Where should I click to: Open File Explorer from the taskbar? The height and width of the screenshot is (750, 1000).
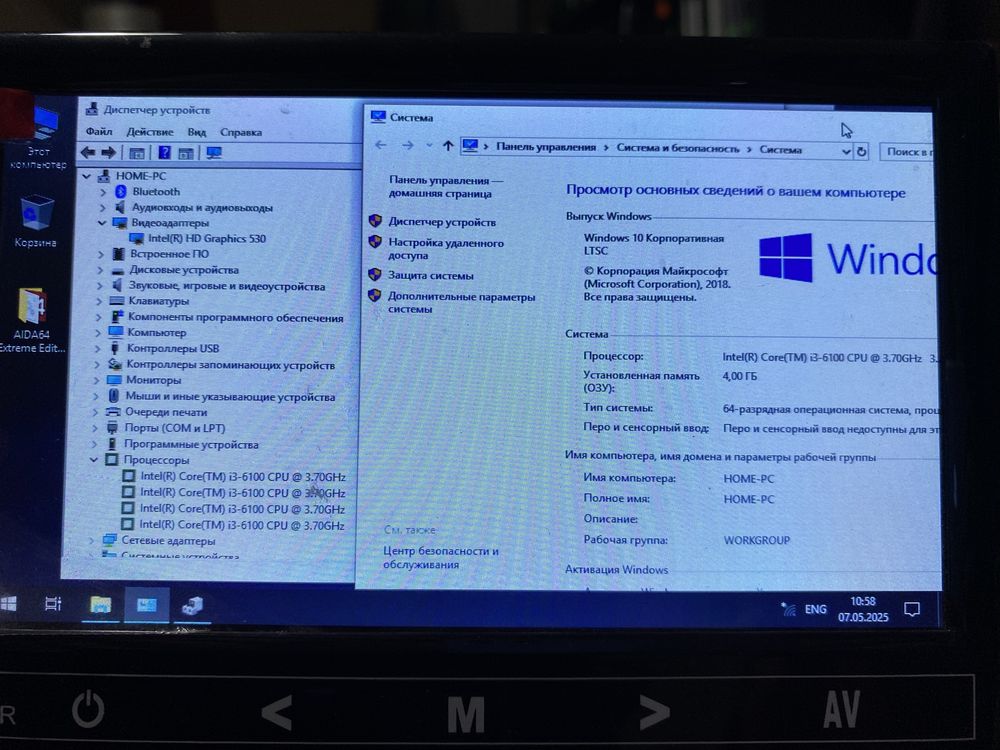coord(101,605)
